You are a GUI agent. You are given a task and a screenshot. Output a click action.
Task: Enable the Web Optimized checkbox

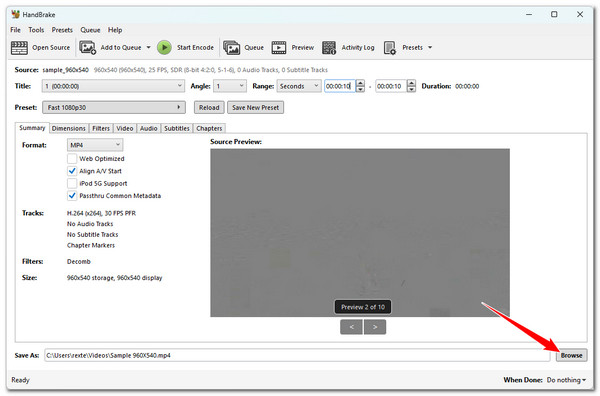(x=72, y=158)
